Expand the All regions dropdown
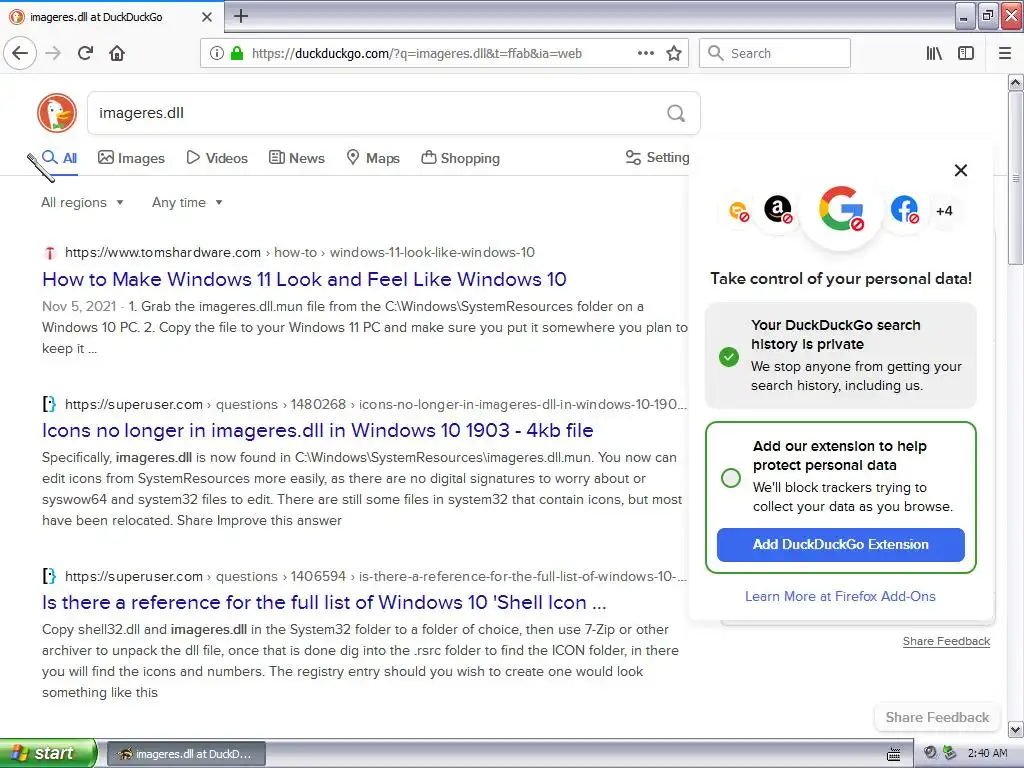The width and height of the screenshot is (1024, 768). [82, 202]
